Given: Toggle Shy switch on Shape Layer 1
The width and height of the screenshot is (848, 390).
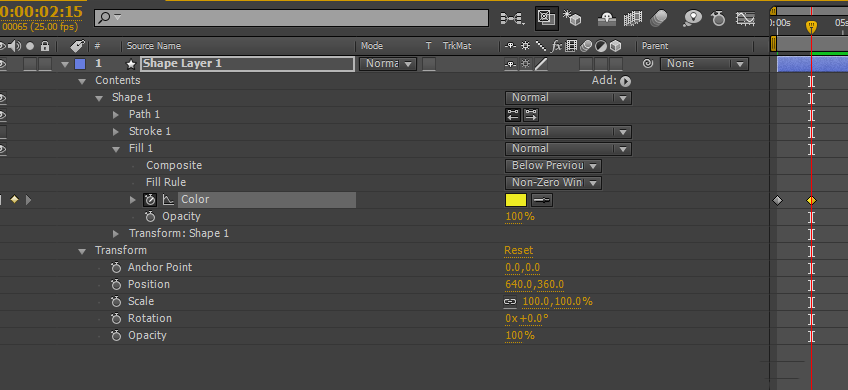Looking at the screenshot, I should coord(510,64).
